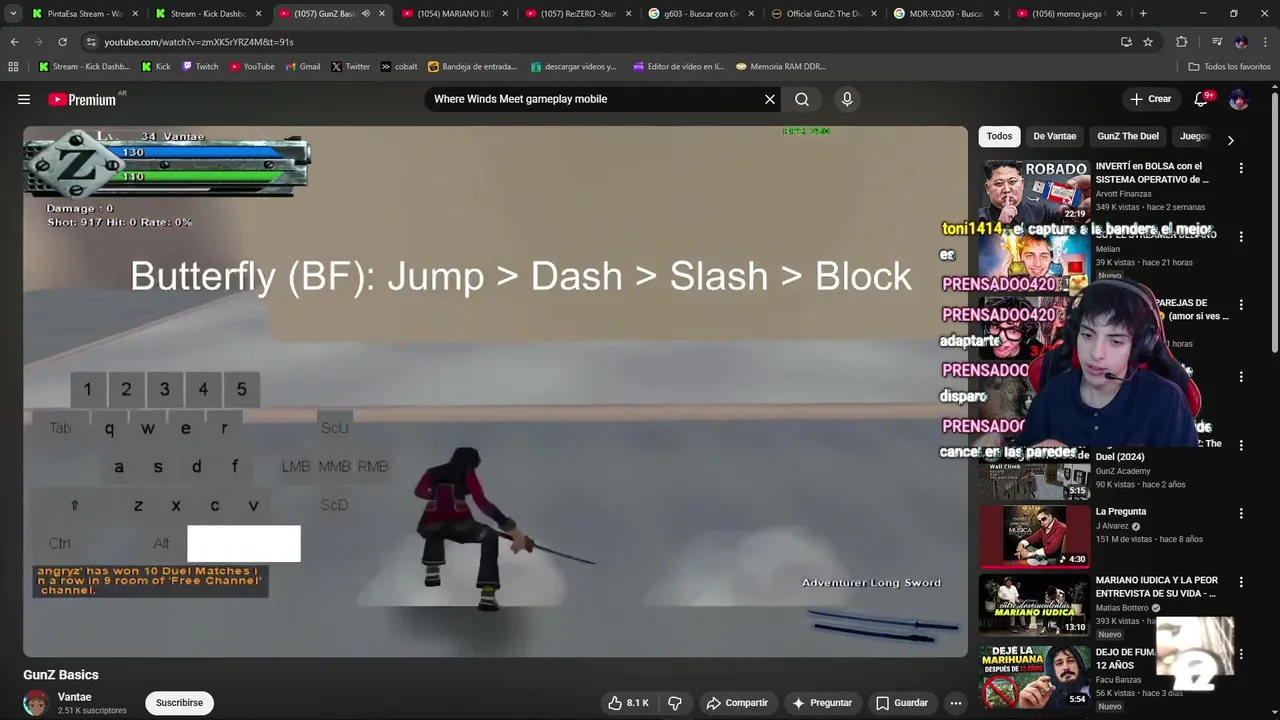1280x720 pixels.
Task: Select the De Vantae filter chip
Action: pyautogui.click(x=1054, y=136)
